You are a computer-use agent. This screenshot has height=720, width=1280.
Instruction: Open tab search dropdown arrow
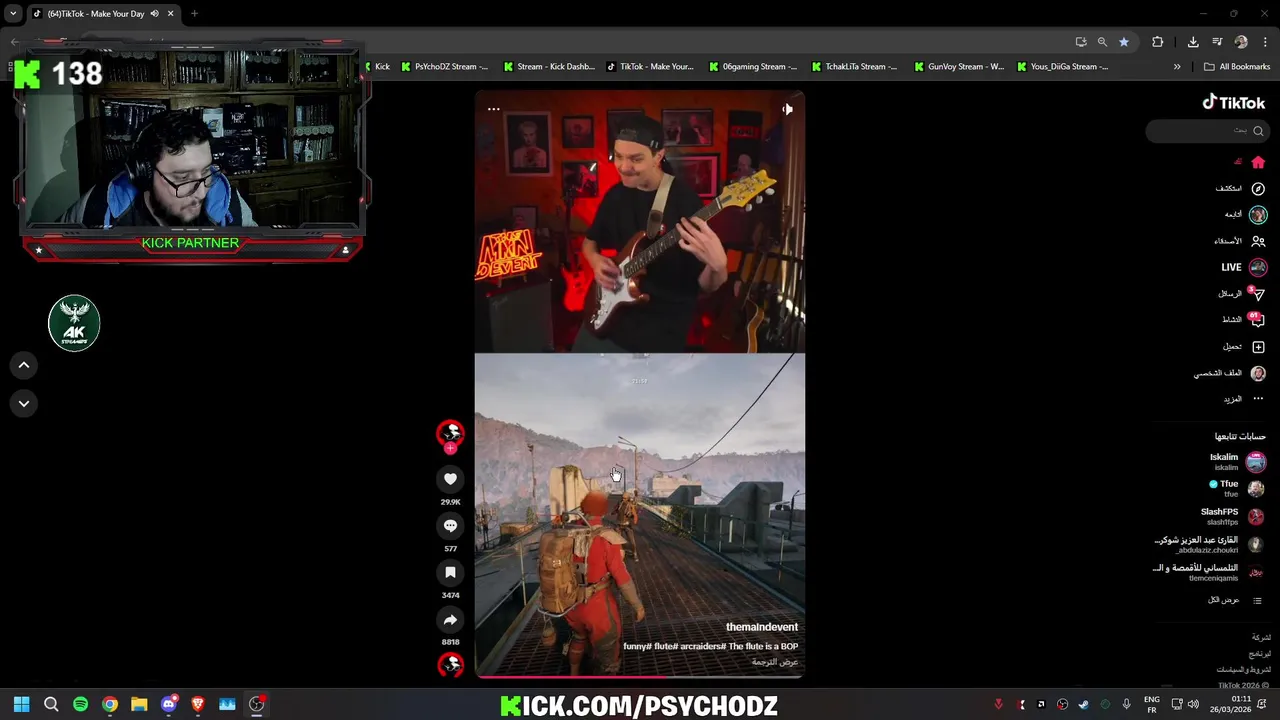tap(12, 13)
